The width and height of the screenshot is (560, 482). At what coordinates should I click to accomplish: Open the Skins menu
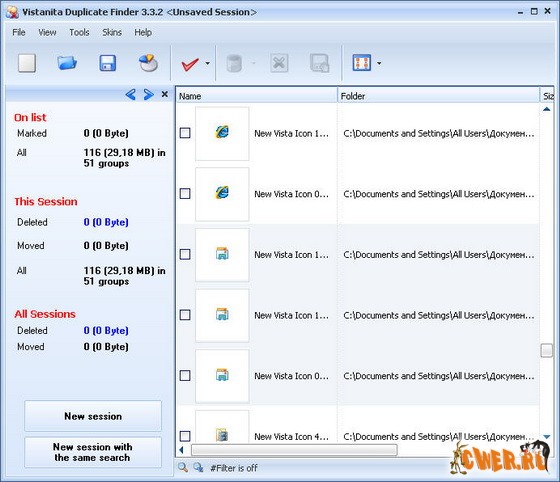pyautogui.click(x=112, y=32)
